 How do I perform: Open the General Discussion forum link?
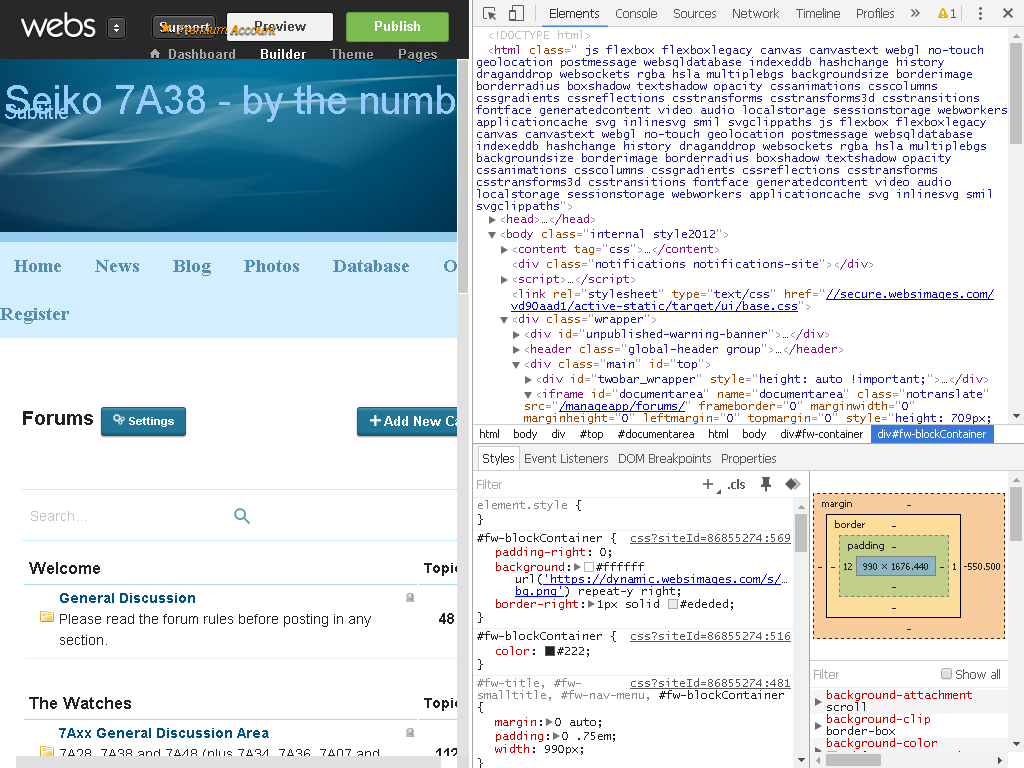[127, 598]
